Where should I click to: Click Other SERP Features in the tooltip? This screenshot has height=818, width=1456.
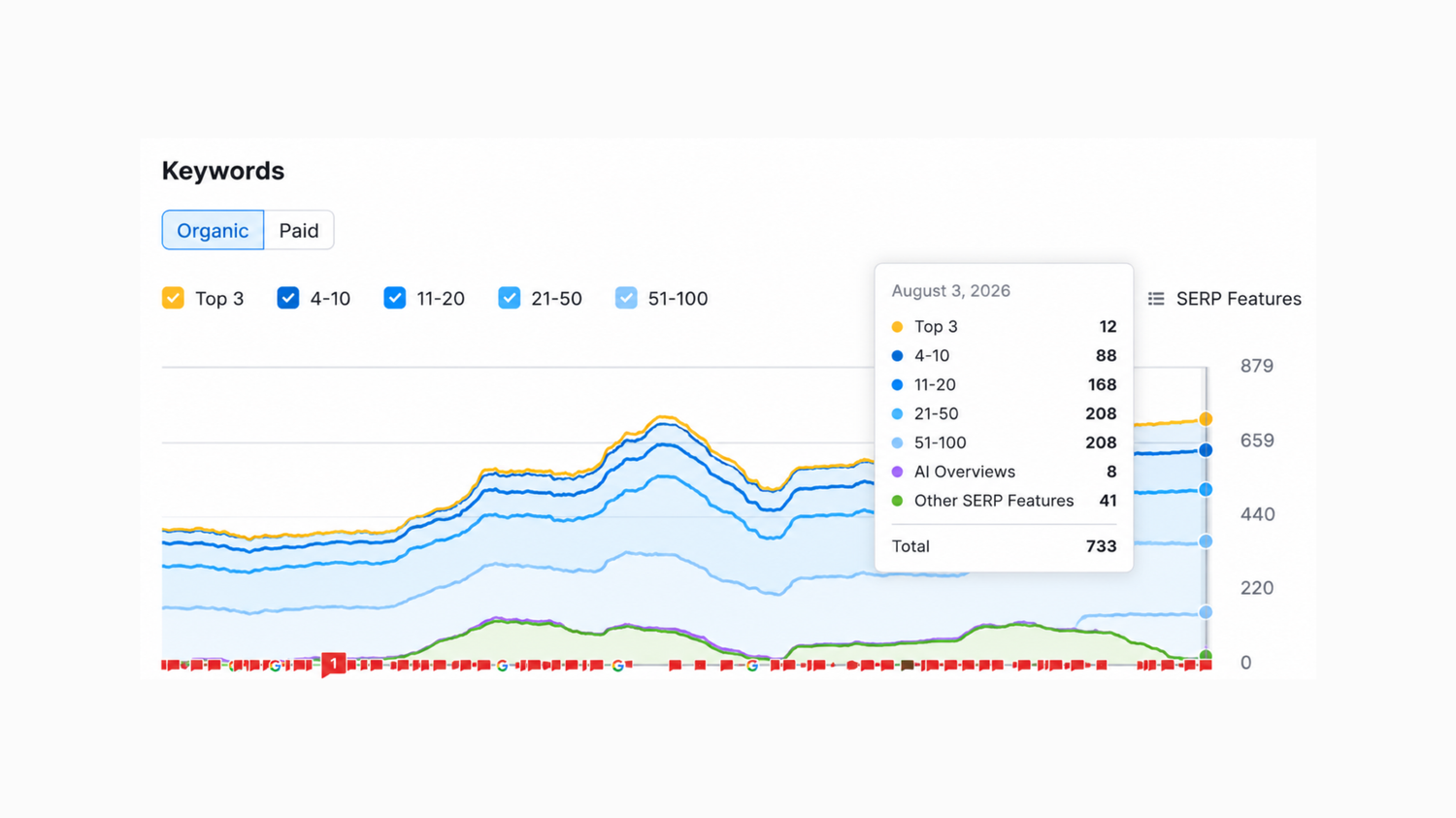click(994, 502)
